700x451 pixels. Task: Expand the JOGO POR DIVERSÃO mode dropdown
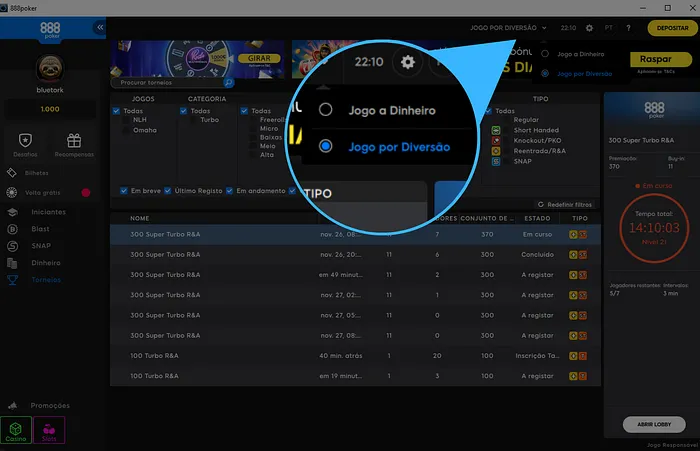(508, 28)
